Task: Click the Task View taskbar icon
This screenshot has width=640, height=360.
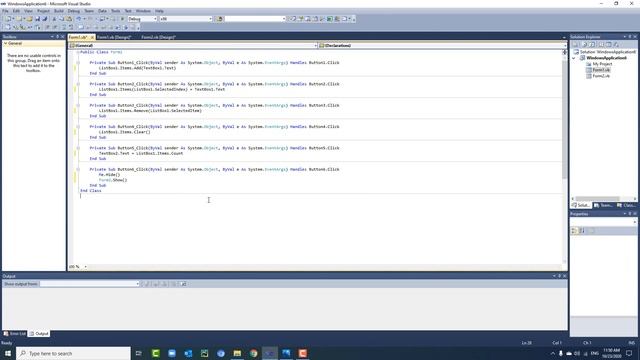Action: 138,353
